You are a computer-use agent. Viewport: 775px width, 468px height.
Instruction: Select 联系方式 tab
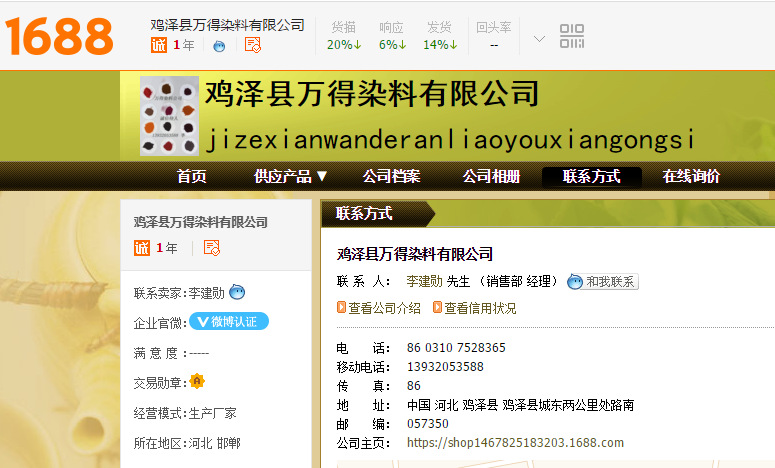(x=592, y=177)
